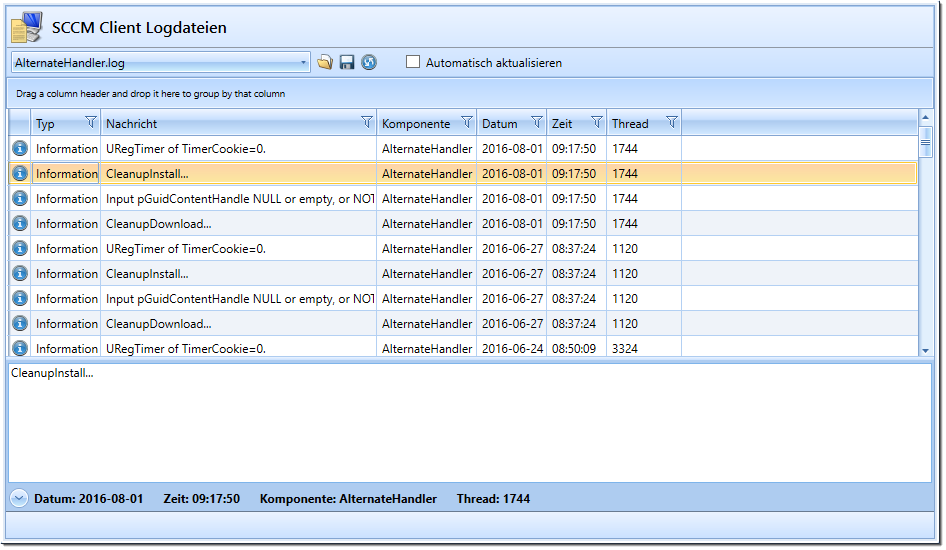
Task: Sort by the Datum column header
Action: coord(500,124)
